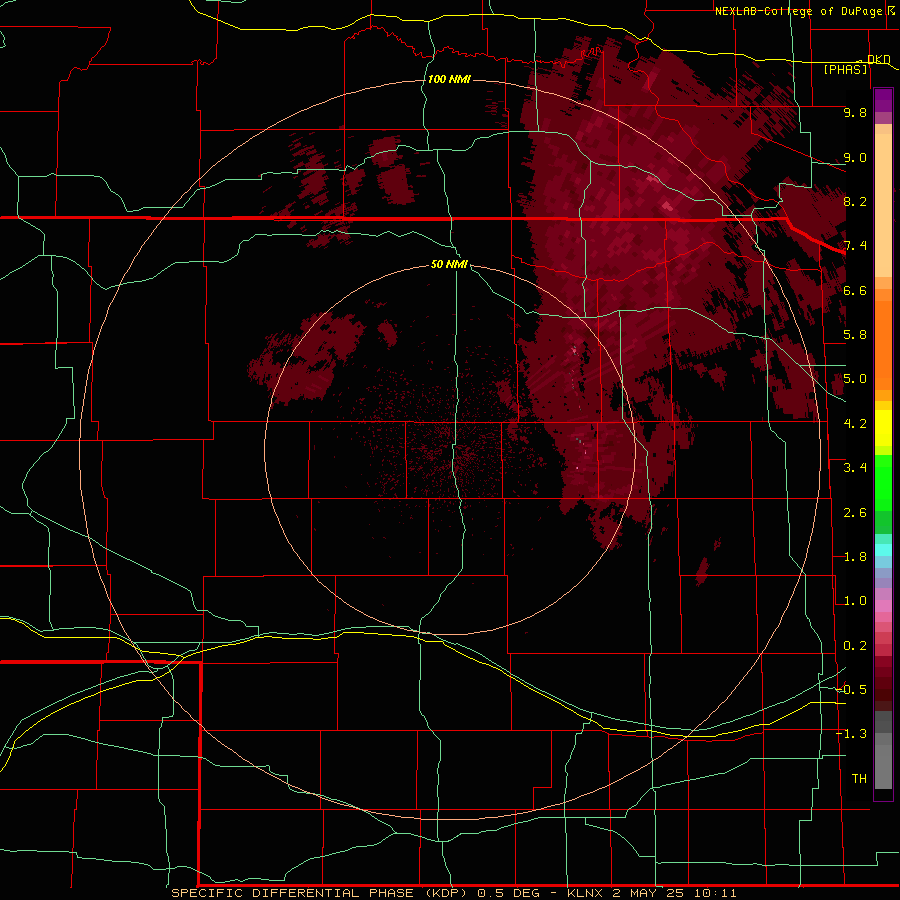Click the [PHAS] units label
This screenshot has height=900, width=900.
(x=845, y=69)
